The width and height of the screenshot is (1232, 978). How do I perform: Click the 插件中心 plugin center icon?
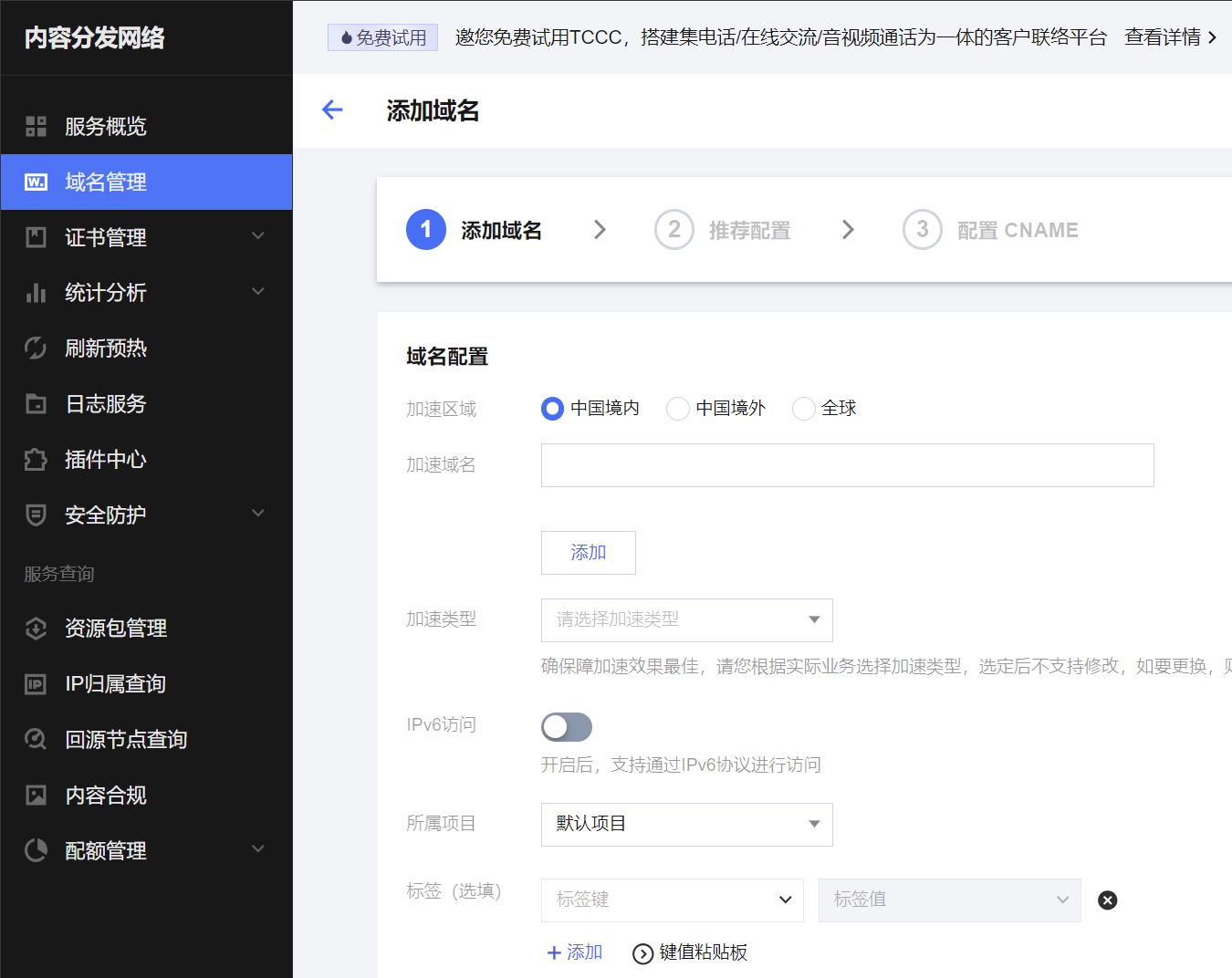[x=104, y=459]
